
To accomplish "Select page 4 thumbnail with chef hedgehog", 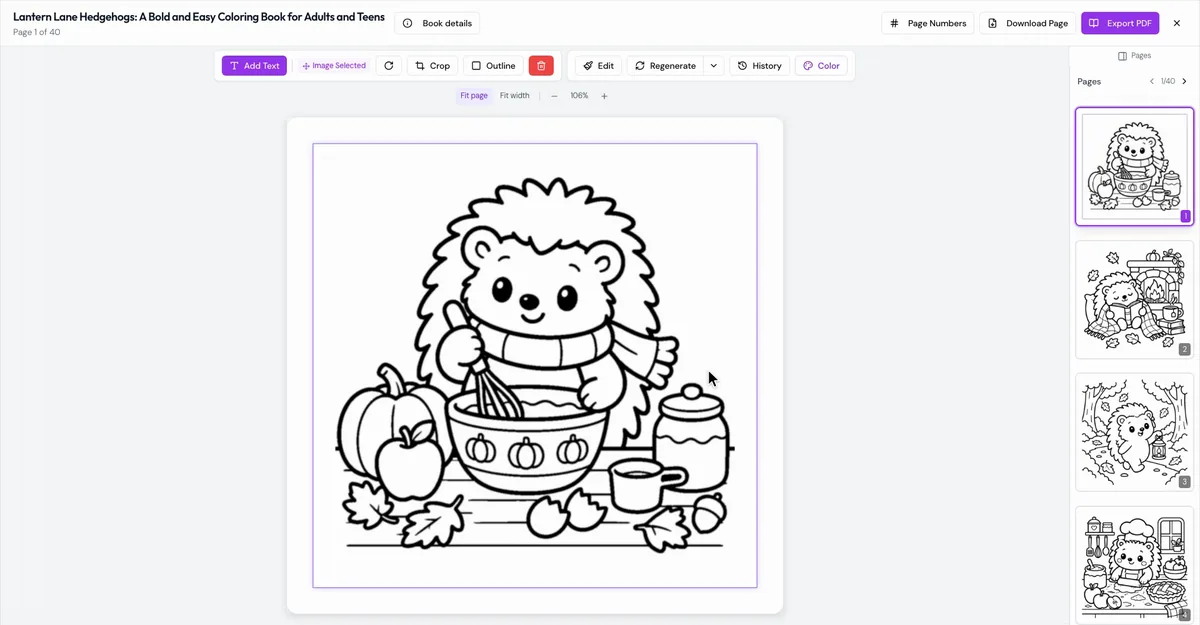I will coord(1134,564).
